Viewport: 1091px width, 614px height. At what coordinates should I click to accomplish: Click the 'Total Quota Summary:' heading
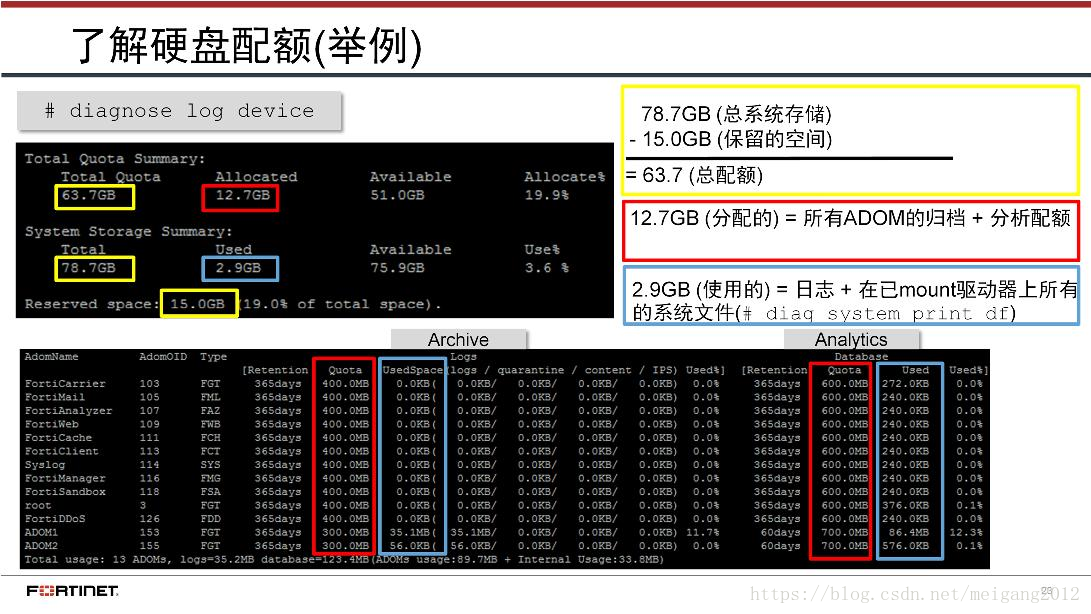[x=115, y=159]
